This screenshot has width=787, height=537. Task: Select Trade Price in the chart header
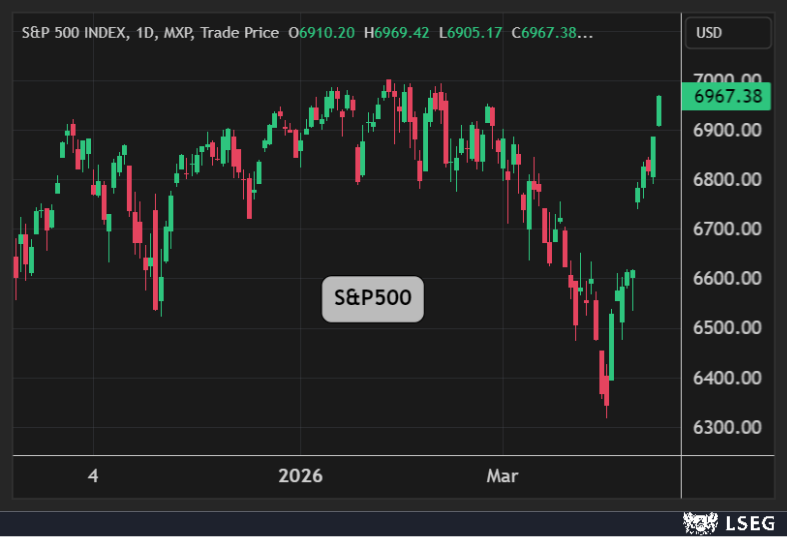[x=240, y=33]
